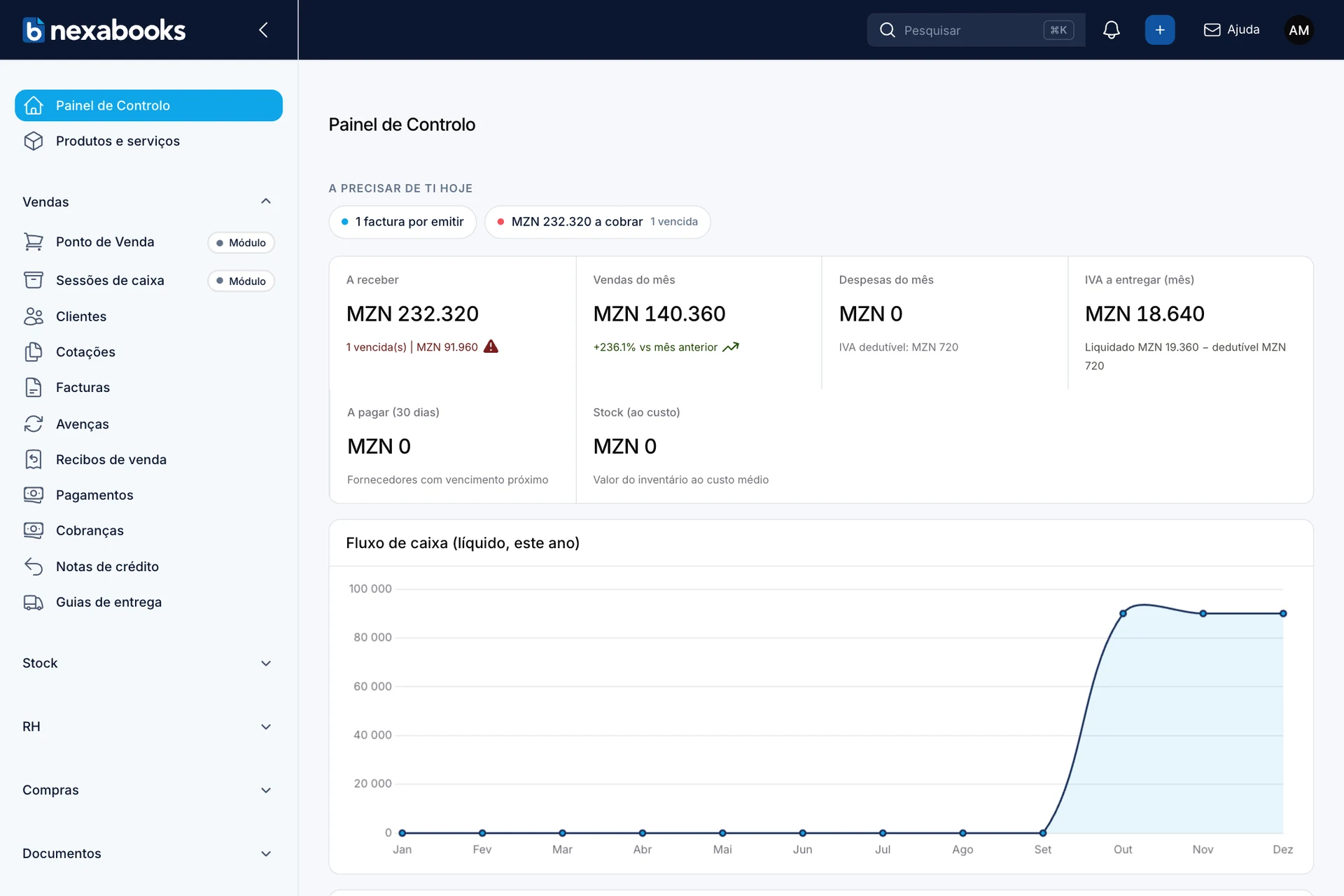The height and width of the screenshot is (896, 1344).
Task: Click the IVA a entregar MZN 18.640 value
Action: [x=1144, y=314]
